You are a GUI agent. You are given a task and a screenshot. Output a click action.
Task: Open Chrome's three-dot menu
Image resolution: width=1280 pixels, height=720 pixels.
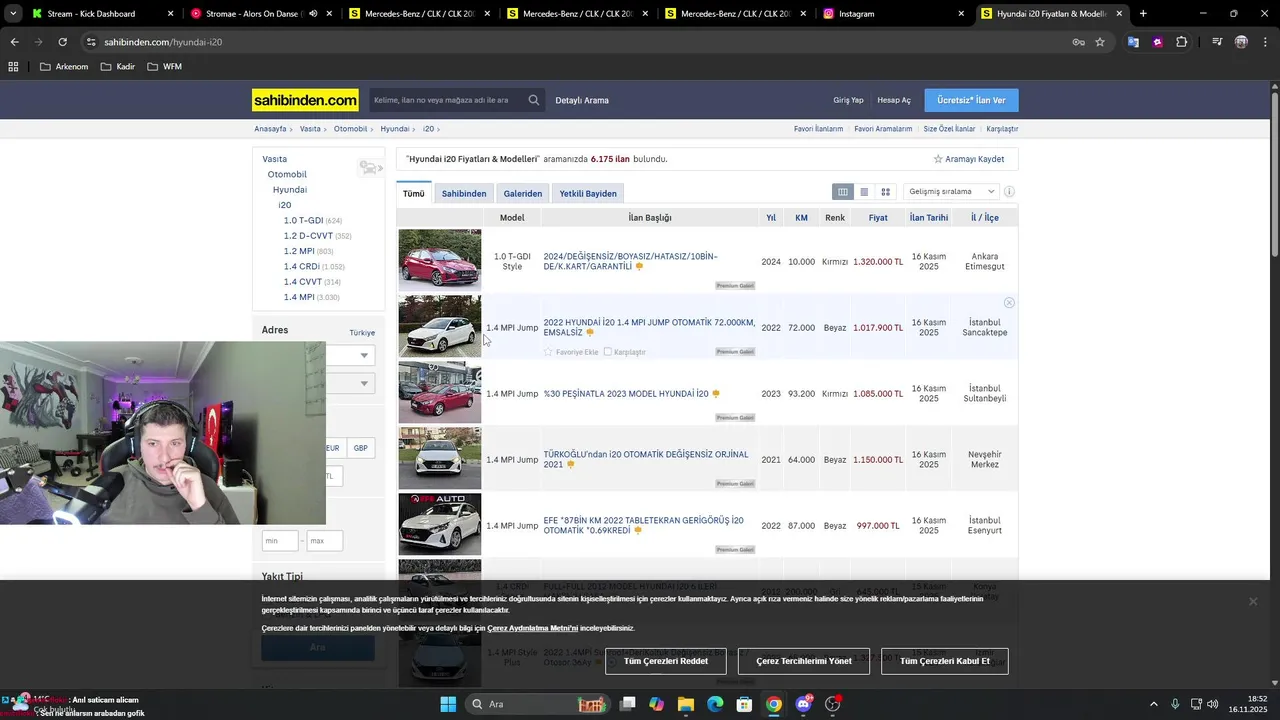click(1265, 42)
